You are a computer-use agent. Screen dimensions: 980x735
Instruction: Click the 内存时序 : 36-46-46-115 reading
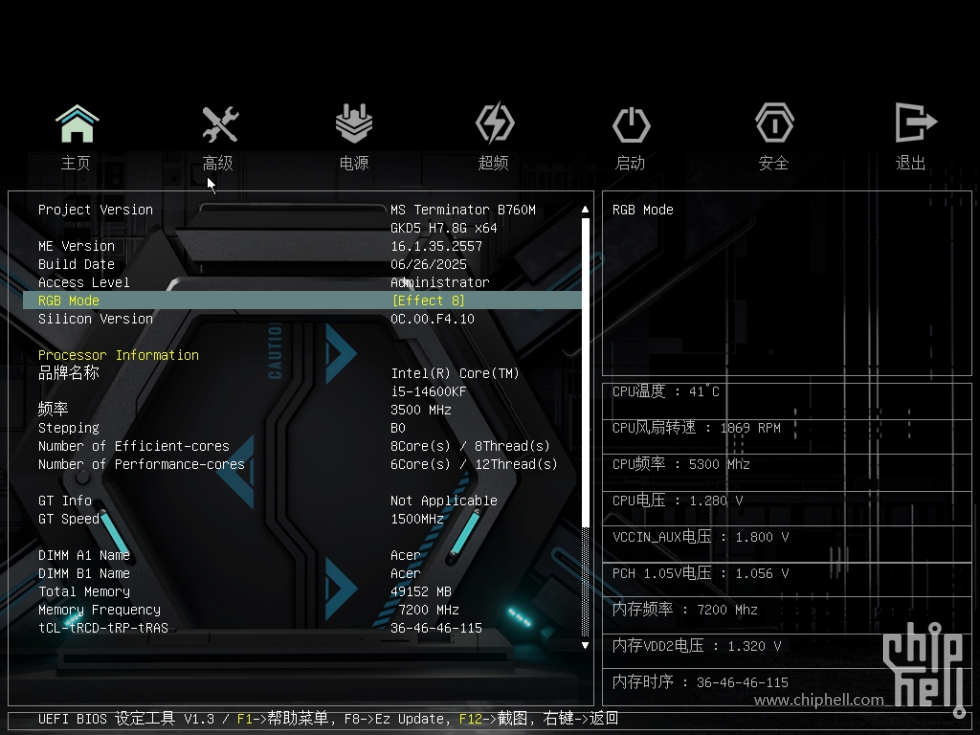coord(700,681)
